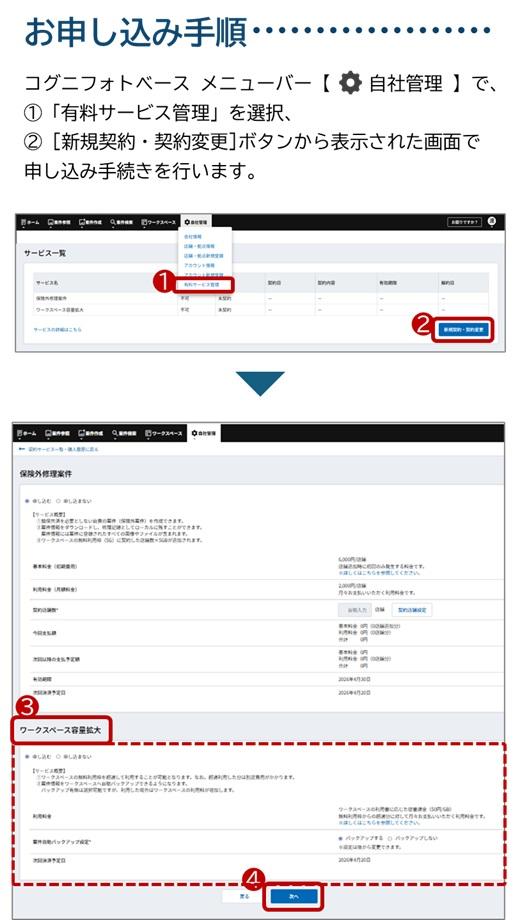Click the 契約店舗設定 button
The width and height of the screenshot is (520, 920).
(x=412, y=610)
